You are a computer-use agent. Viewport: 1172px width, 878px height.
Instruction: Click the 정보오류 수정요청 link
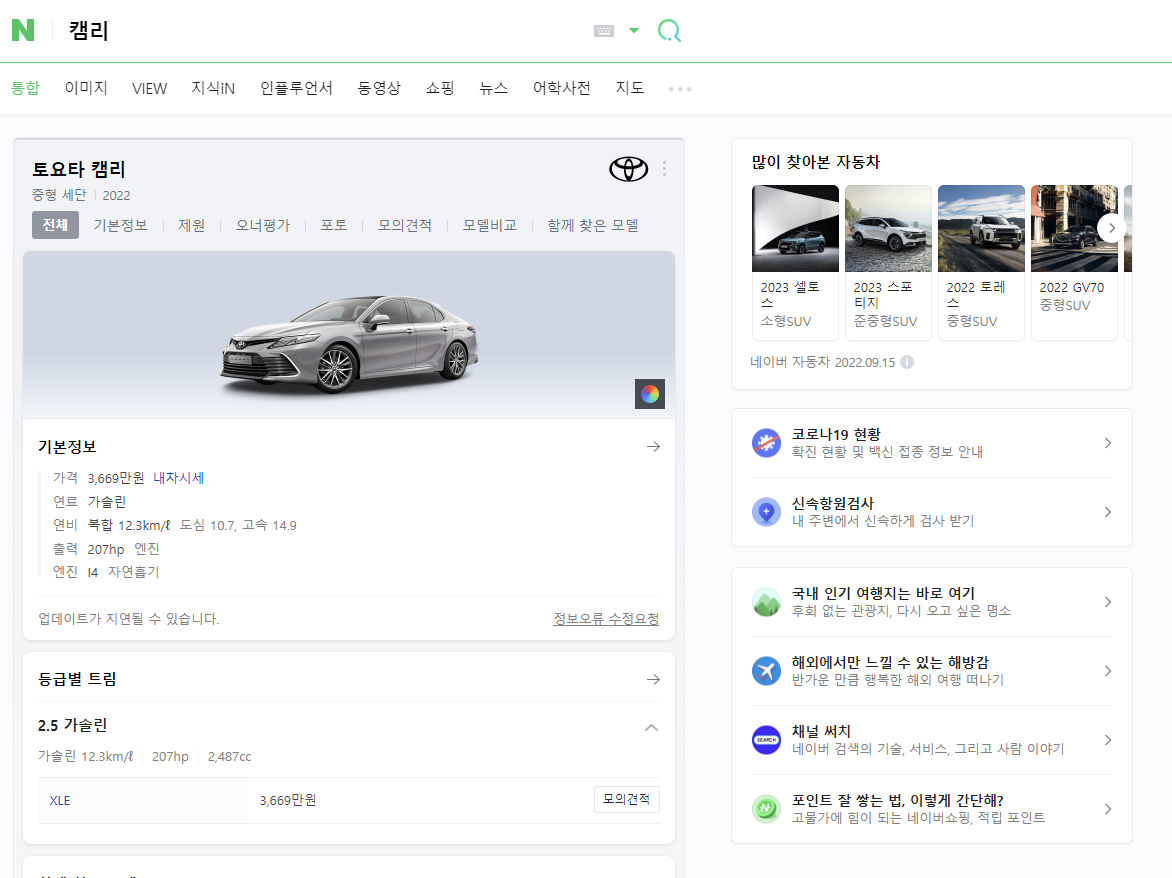606,619
